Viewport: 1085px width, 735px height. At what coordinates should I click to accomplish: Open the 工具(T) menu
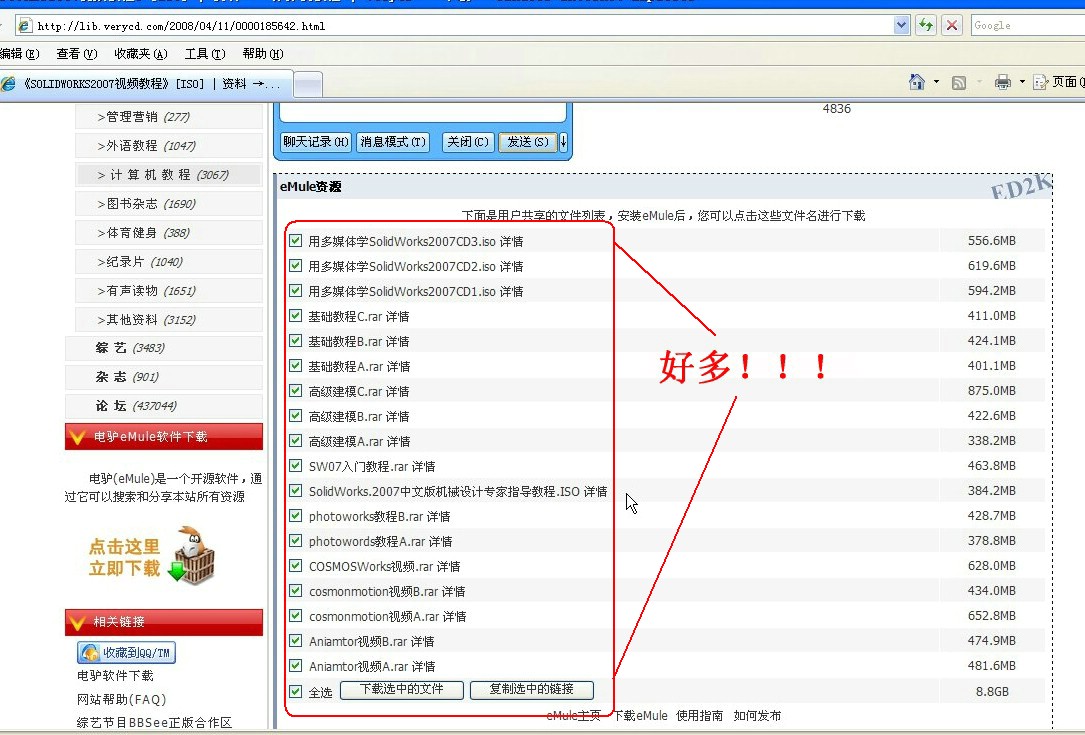coord(205,54)
